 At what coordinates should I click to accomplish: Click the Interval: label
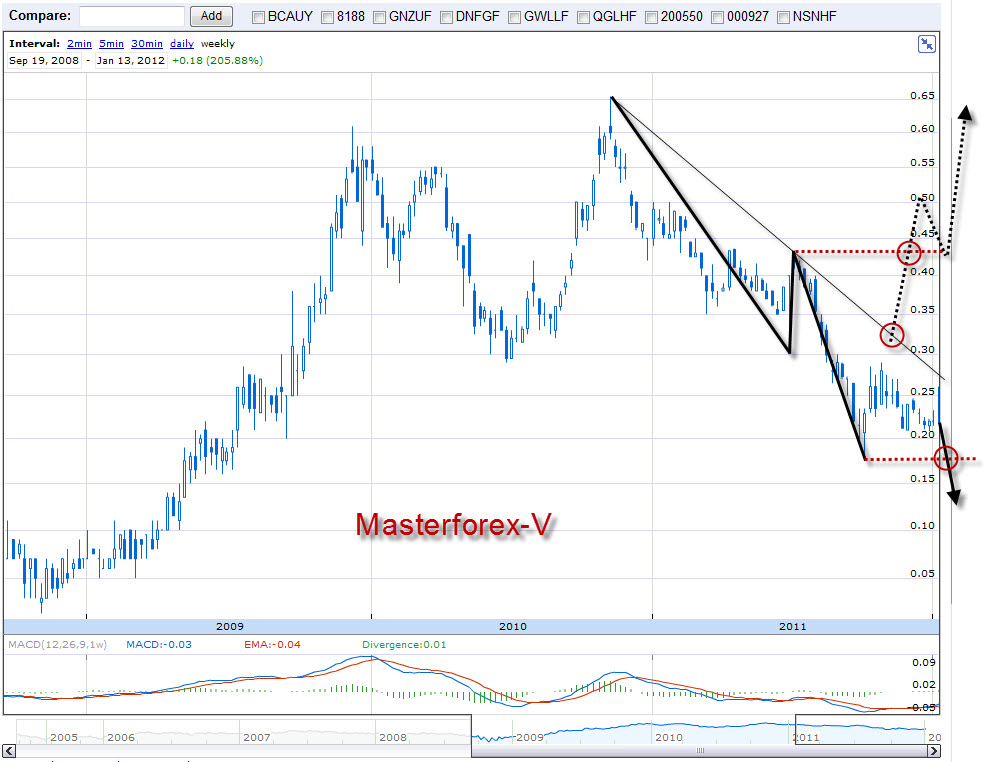[x=35, y=43]
